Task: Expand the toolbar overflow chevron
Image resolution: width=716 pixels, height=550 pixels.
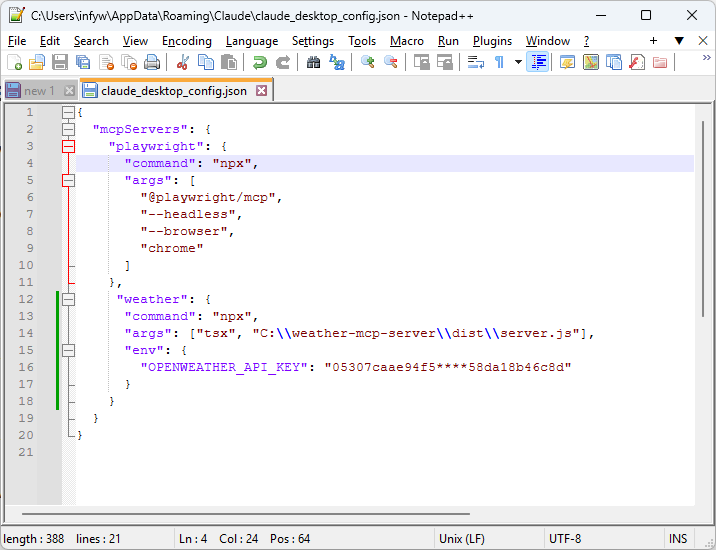Action: click(x=707, y=58)
